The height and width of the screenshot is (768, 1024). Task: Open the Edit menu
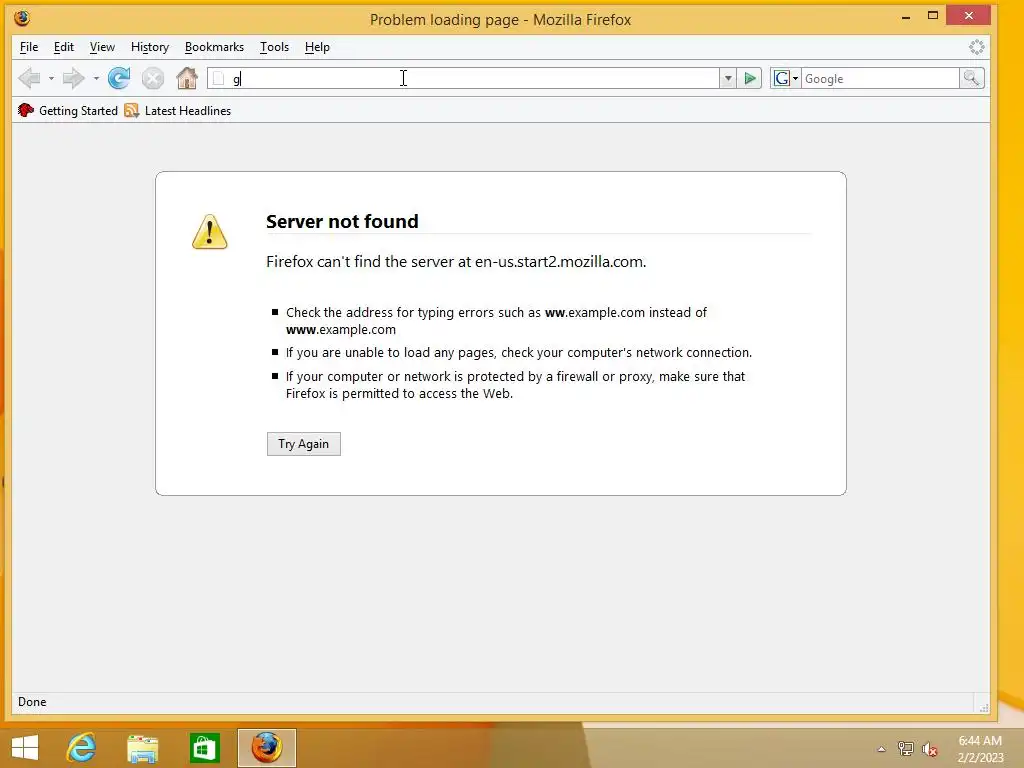pos(63,47)
